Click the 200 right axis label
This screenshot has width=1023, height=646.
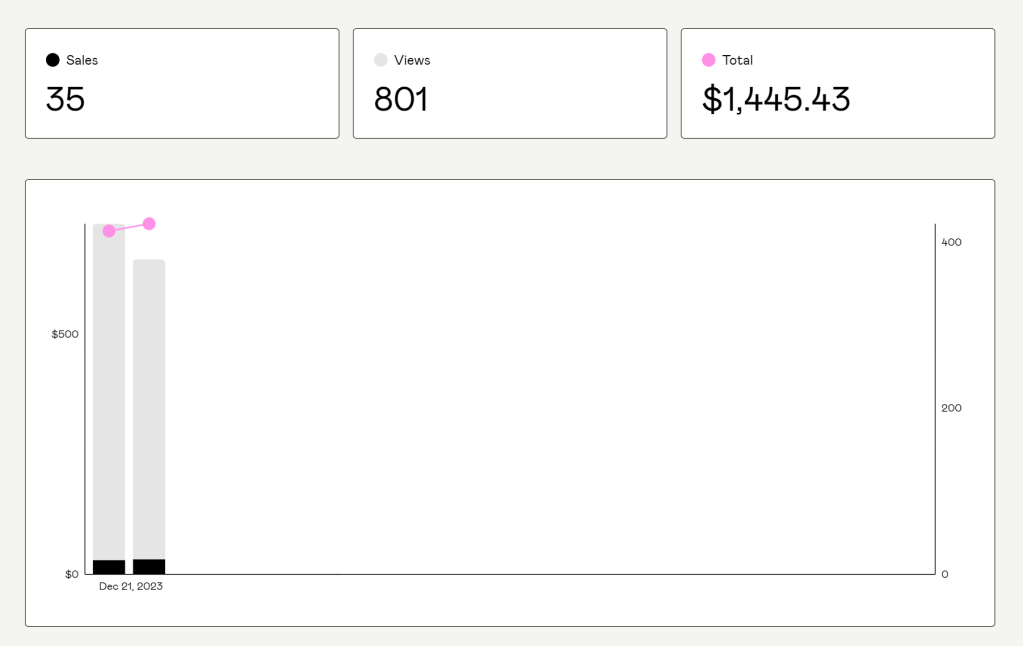pos(951,408)
